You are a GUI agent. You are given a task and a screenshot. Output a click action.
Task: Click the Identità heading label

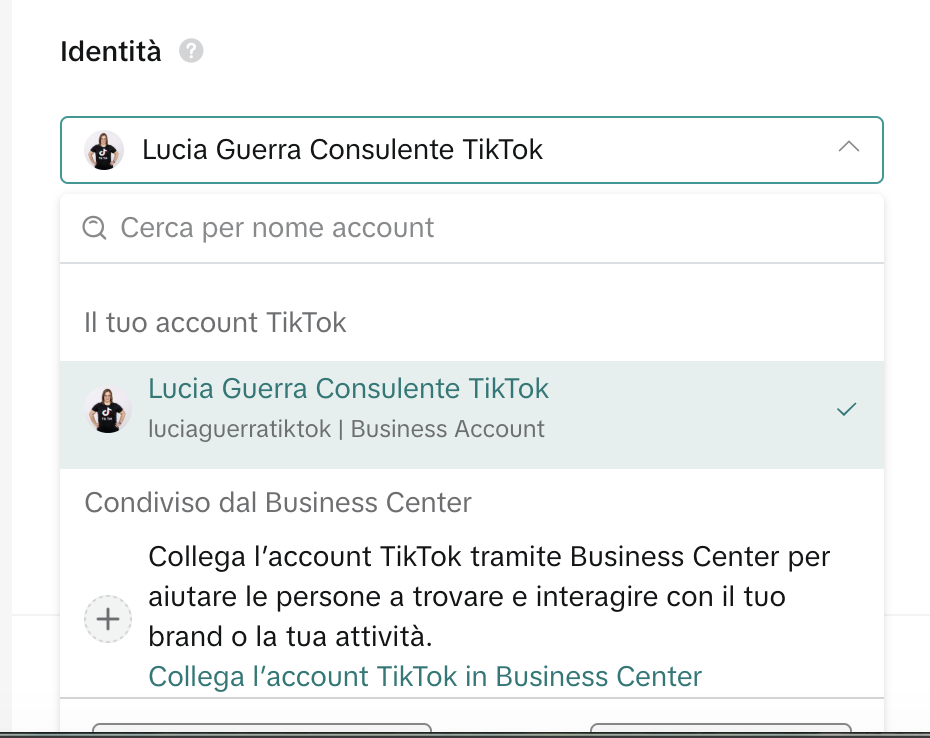(110, 51)
